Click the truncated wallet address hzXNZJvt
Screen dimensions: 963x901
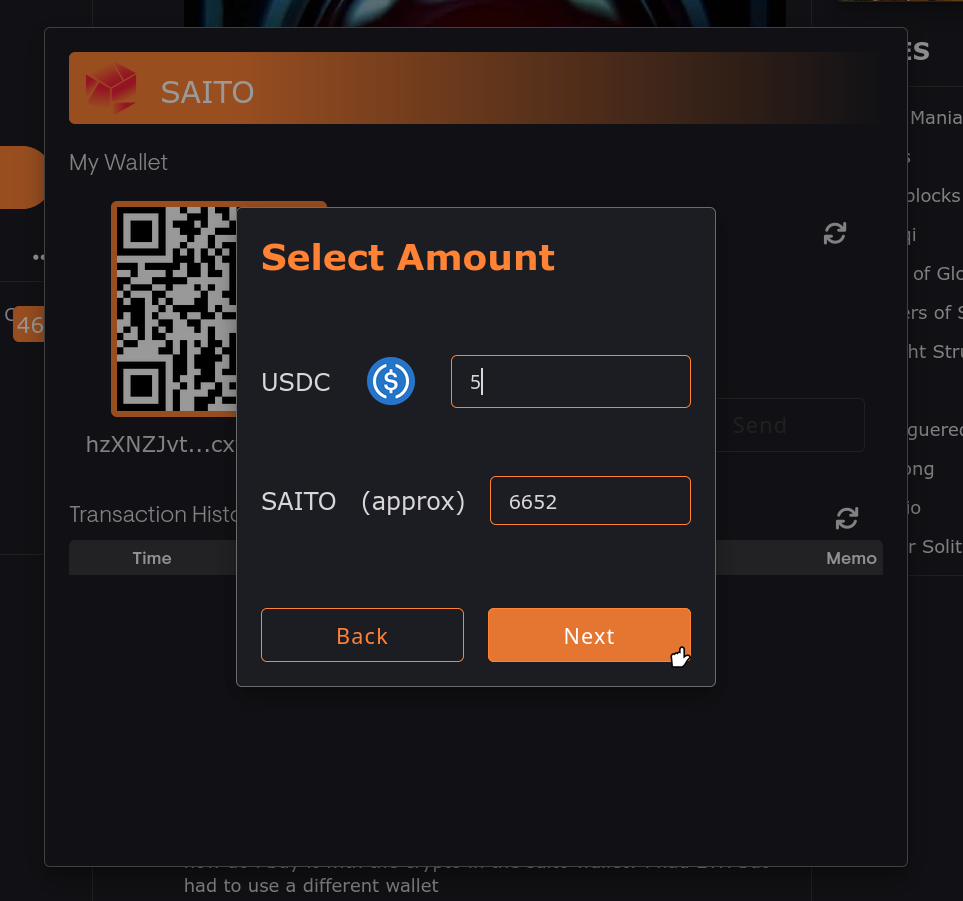(x=160, y=444)
